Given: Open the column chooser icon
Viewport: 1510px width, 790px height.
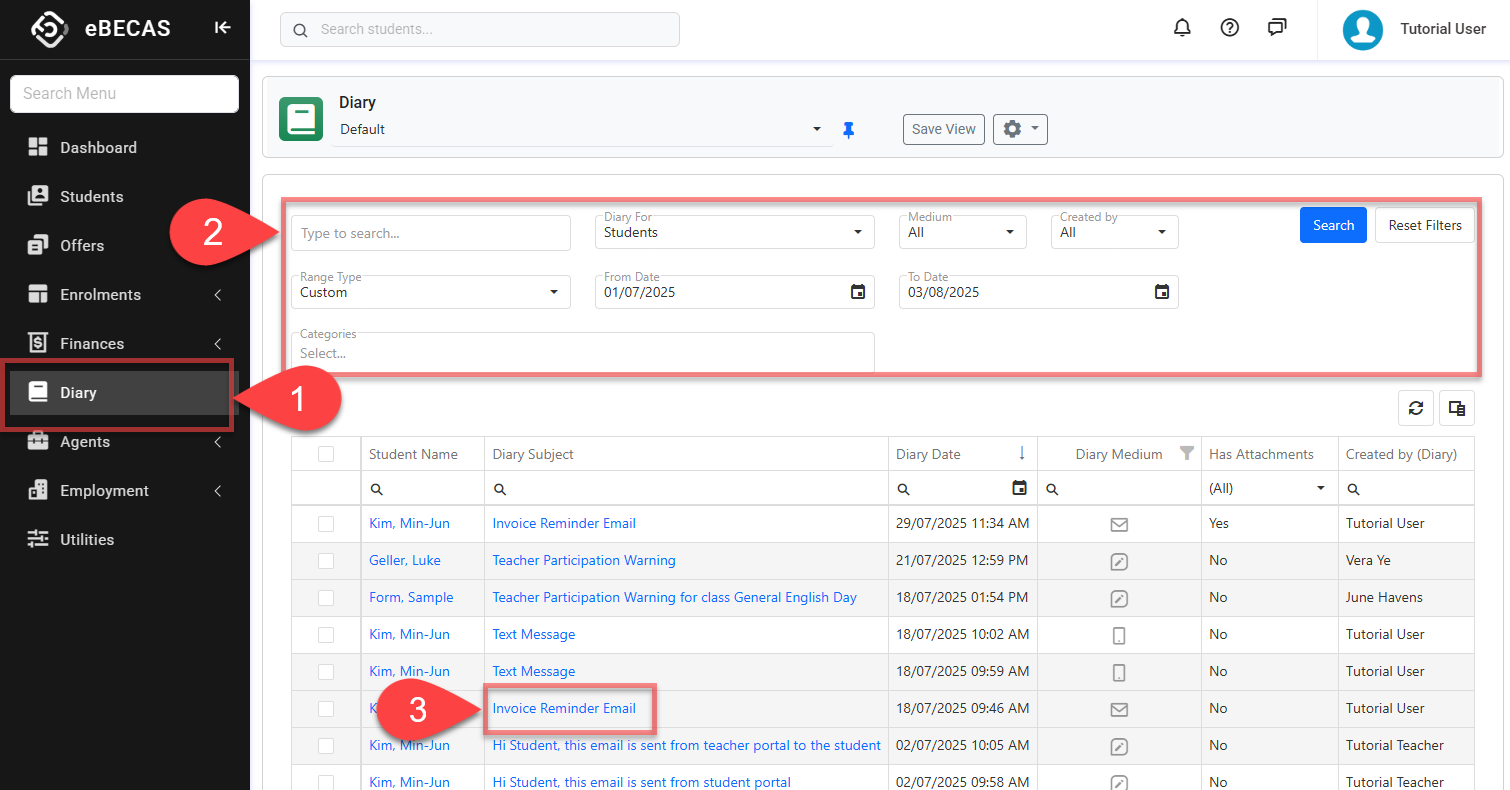Looking at the screenshot, I should point(1457,408).
